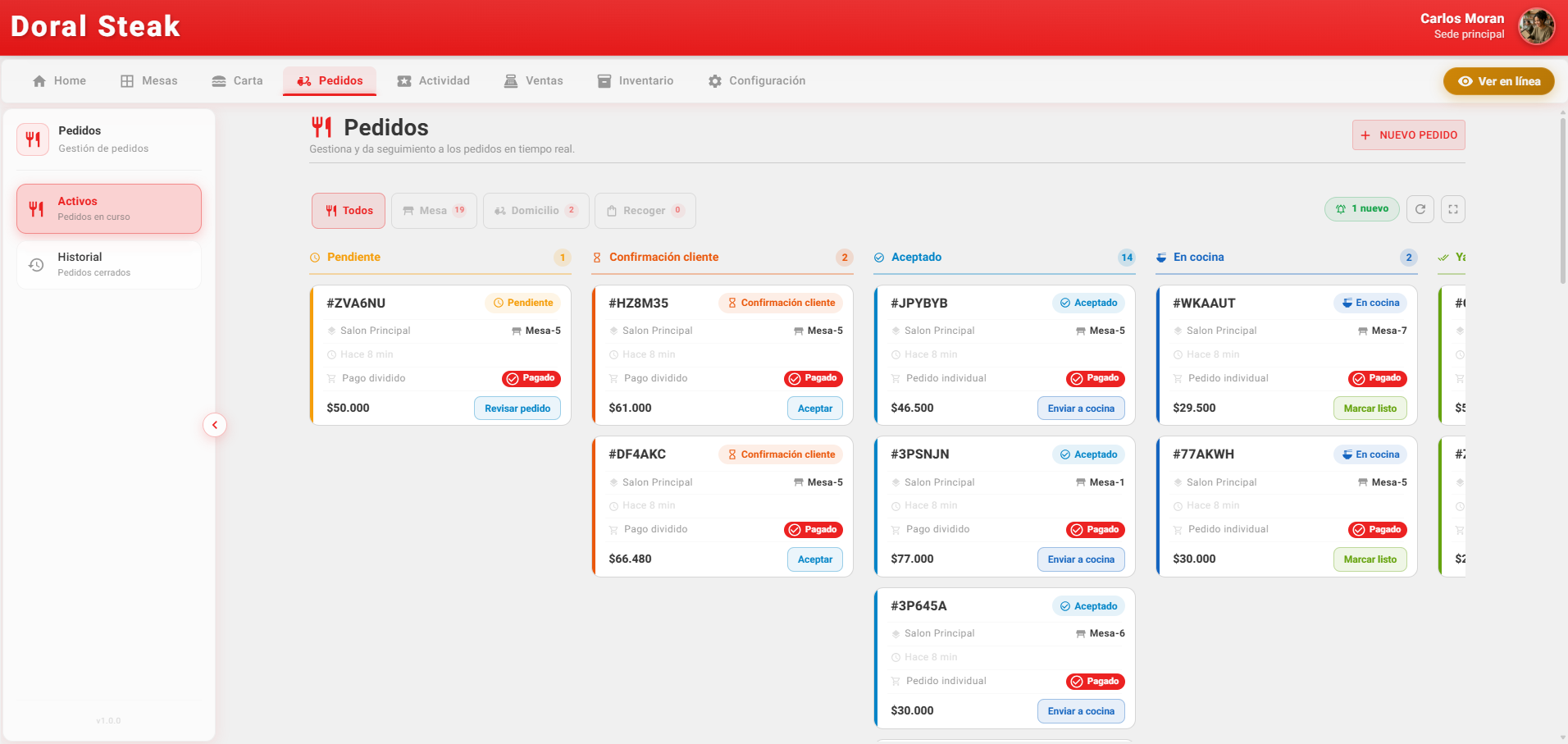This screenshot has height=744, width=1568.
Task: Click Aceptado status chip on #JPYBYB
Action: coord(1088,304)
